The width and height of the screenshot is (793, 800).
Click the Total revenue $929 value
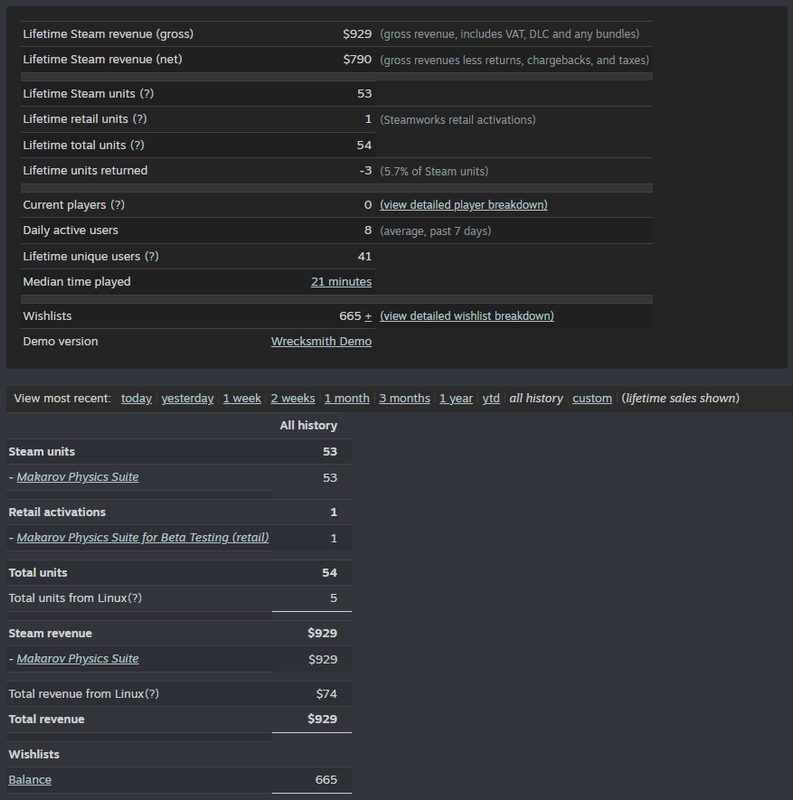[x=323, y=719]
